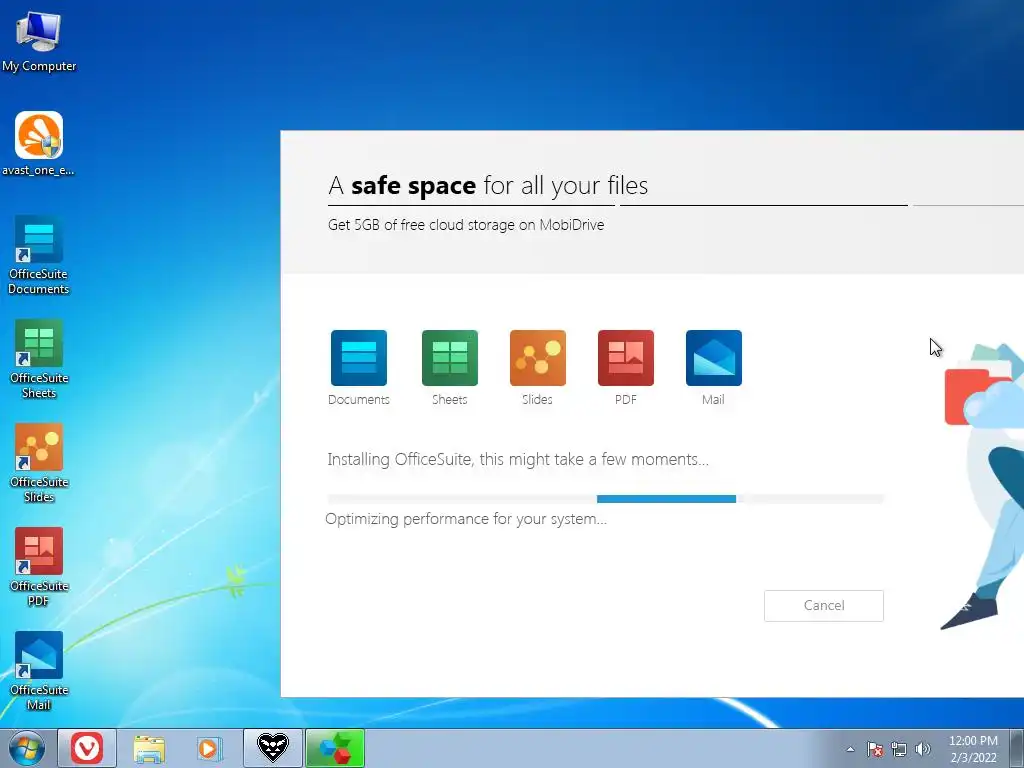Click the 'Installing OfficeSuite' status message
This screenshot has height=768, width=1024.
518,459
